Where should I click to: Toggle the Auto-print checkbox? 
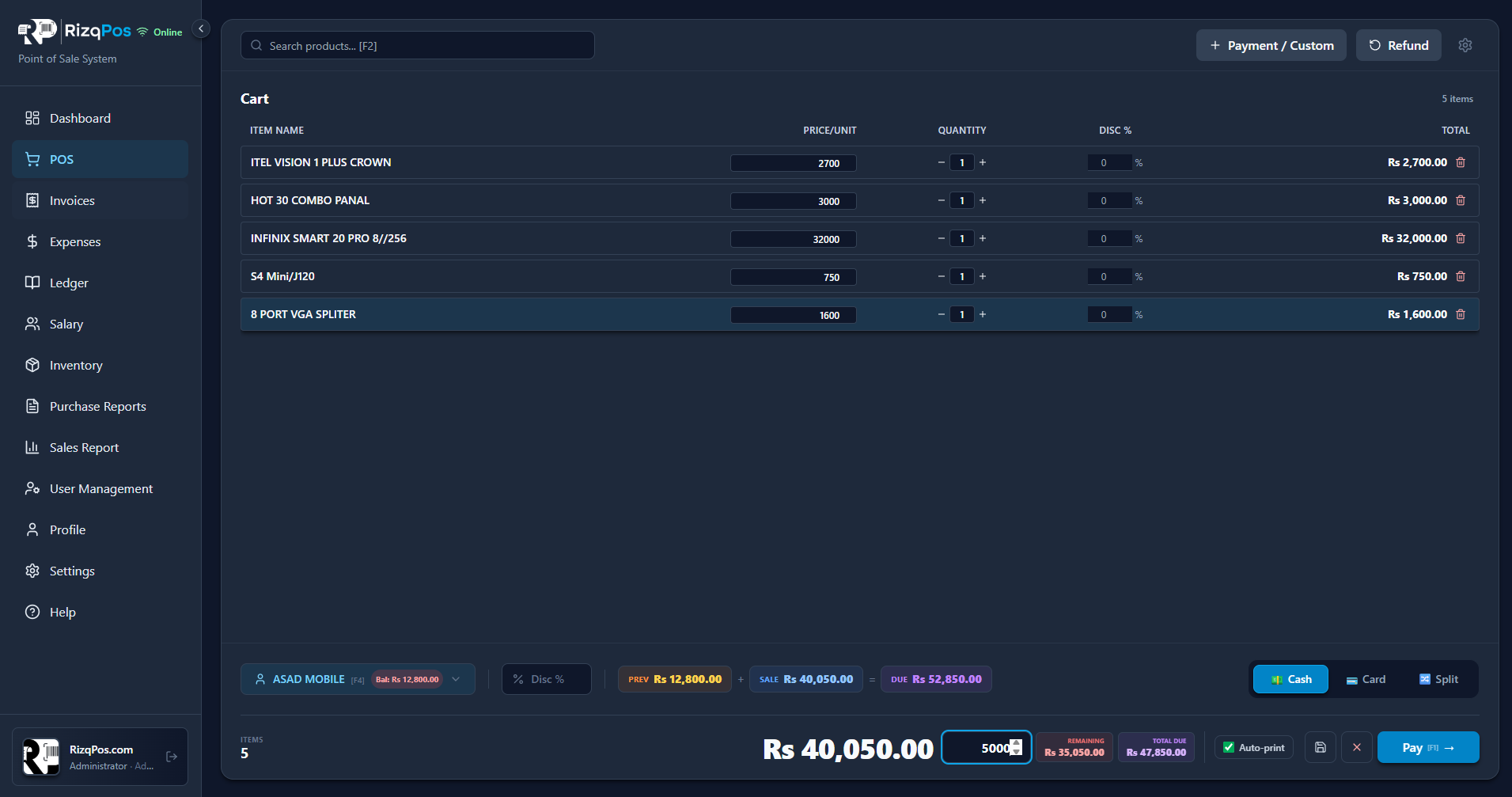[1229, 747]
